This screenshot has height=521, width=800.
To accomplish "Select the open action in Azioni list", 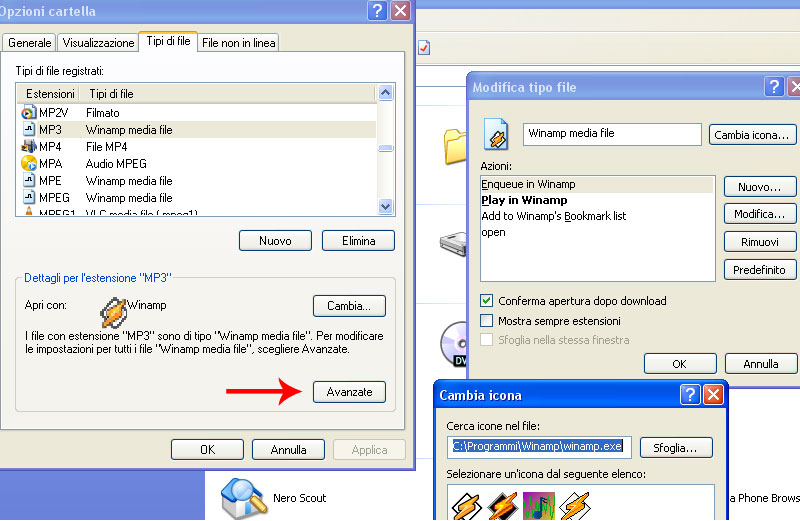I will [597, 232].
